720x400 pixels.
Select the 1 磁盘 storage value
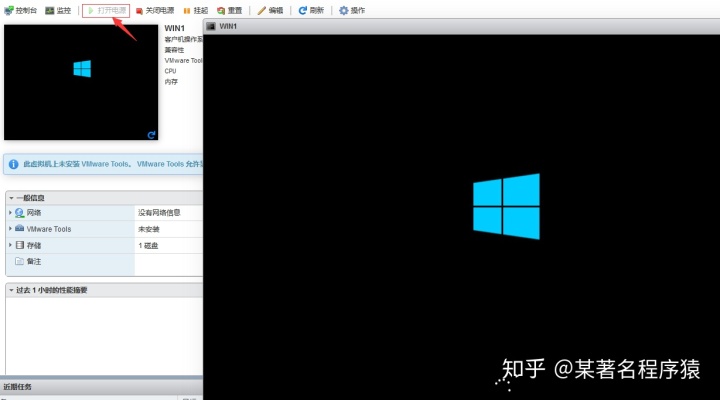pos(148,245)
